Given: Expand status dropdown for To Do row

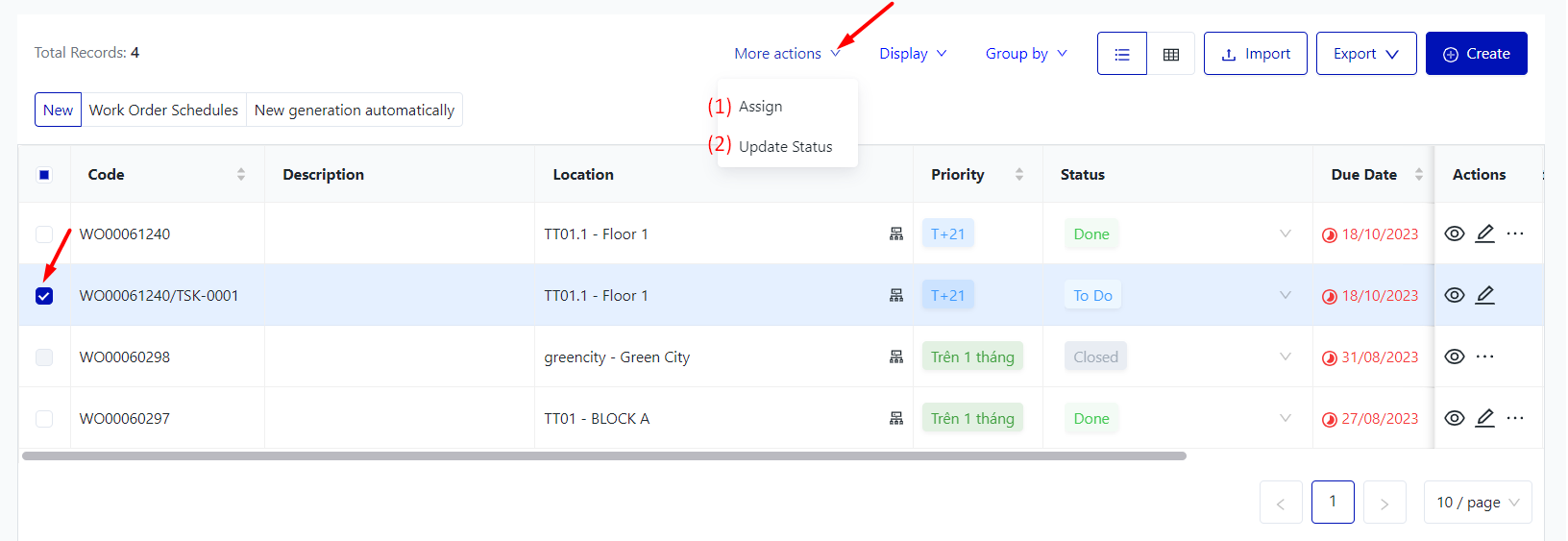Looking at the screenshot, I should tap(1285, 295).
